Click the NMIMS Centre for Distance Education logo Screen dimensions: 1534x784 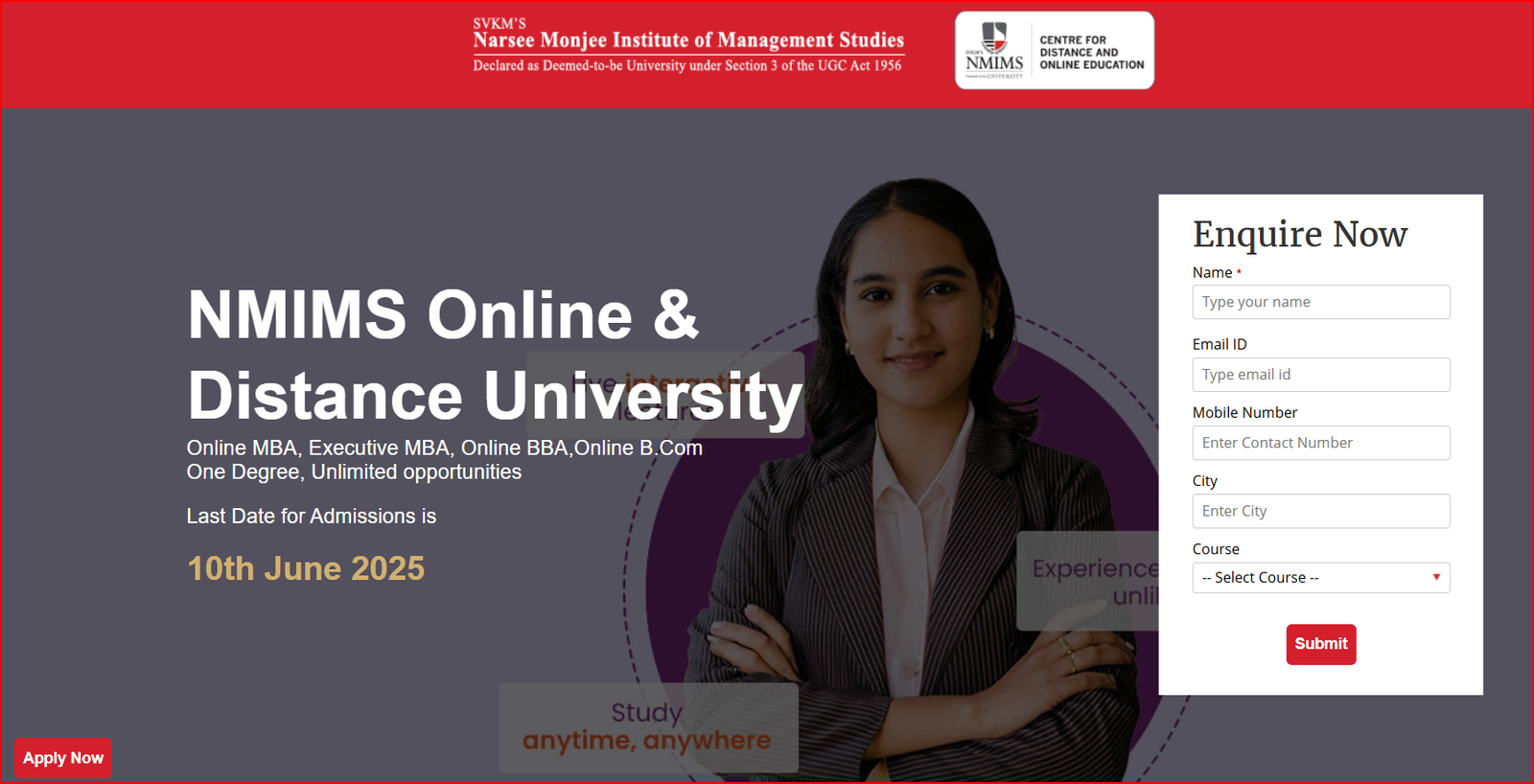point(1055,51)
